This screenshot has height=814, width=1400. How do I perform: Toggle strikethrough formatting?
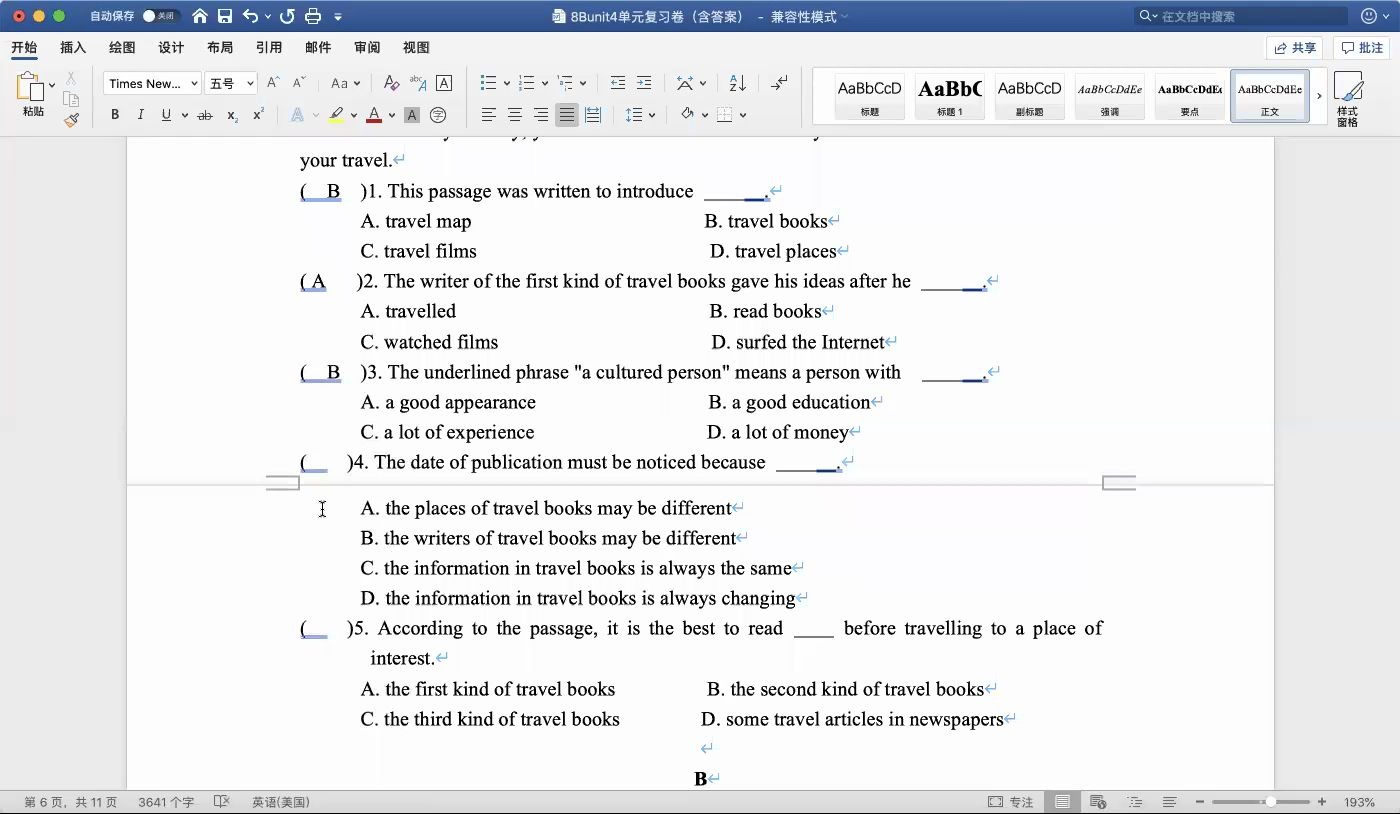point(205,115)
